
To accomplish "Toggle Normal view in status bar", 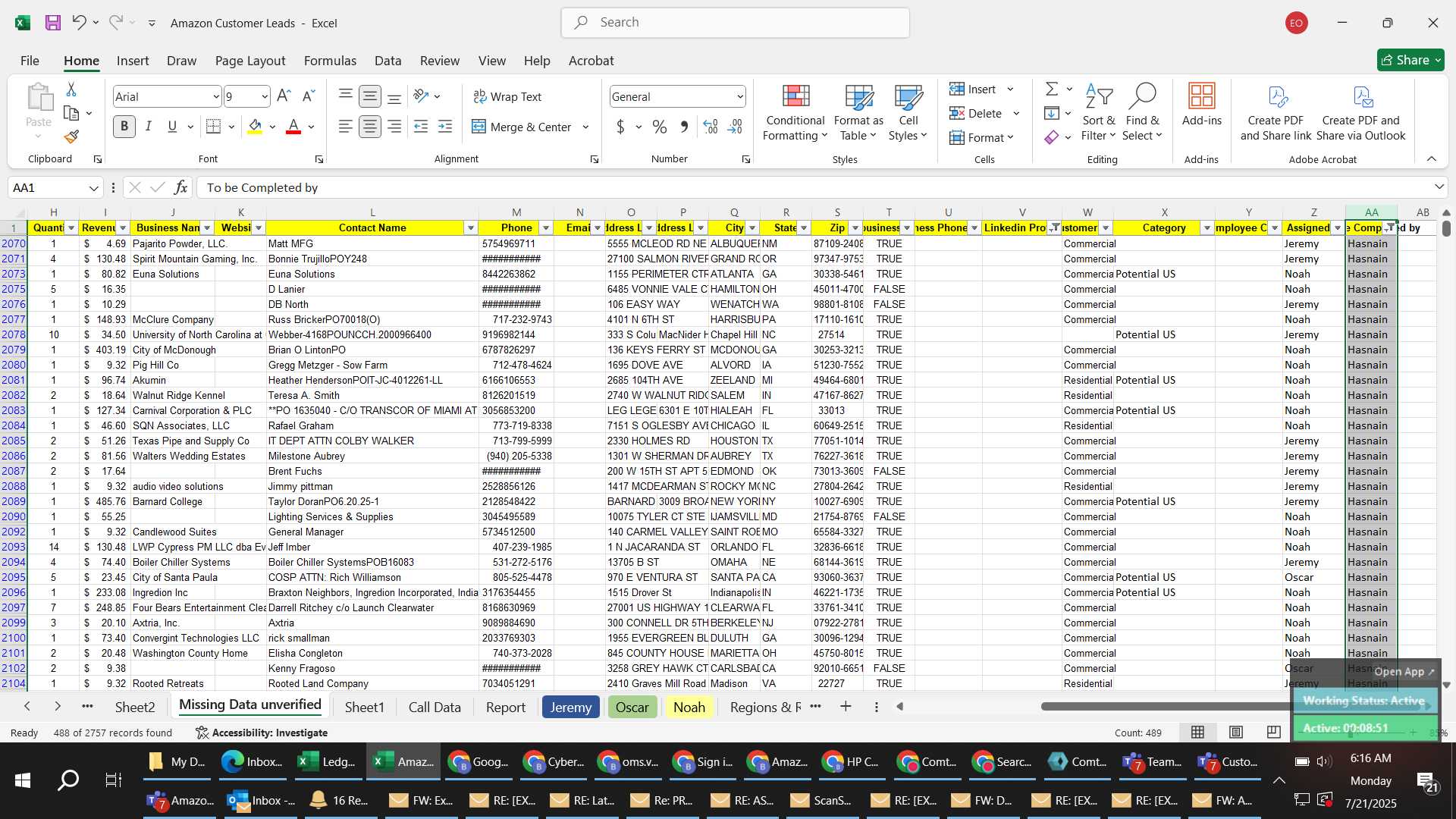I will [x=1198, y=733].
